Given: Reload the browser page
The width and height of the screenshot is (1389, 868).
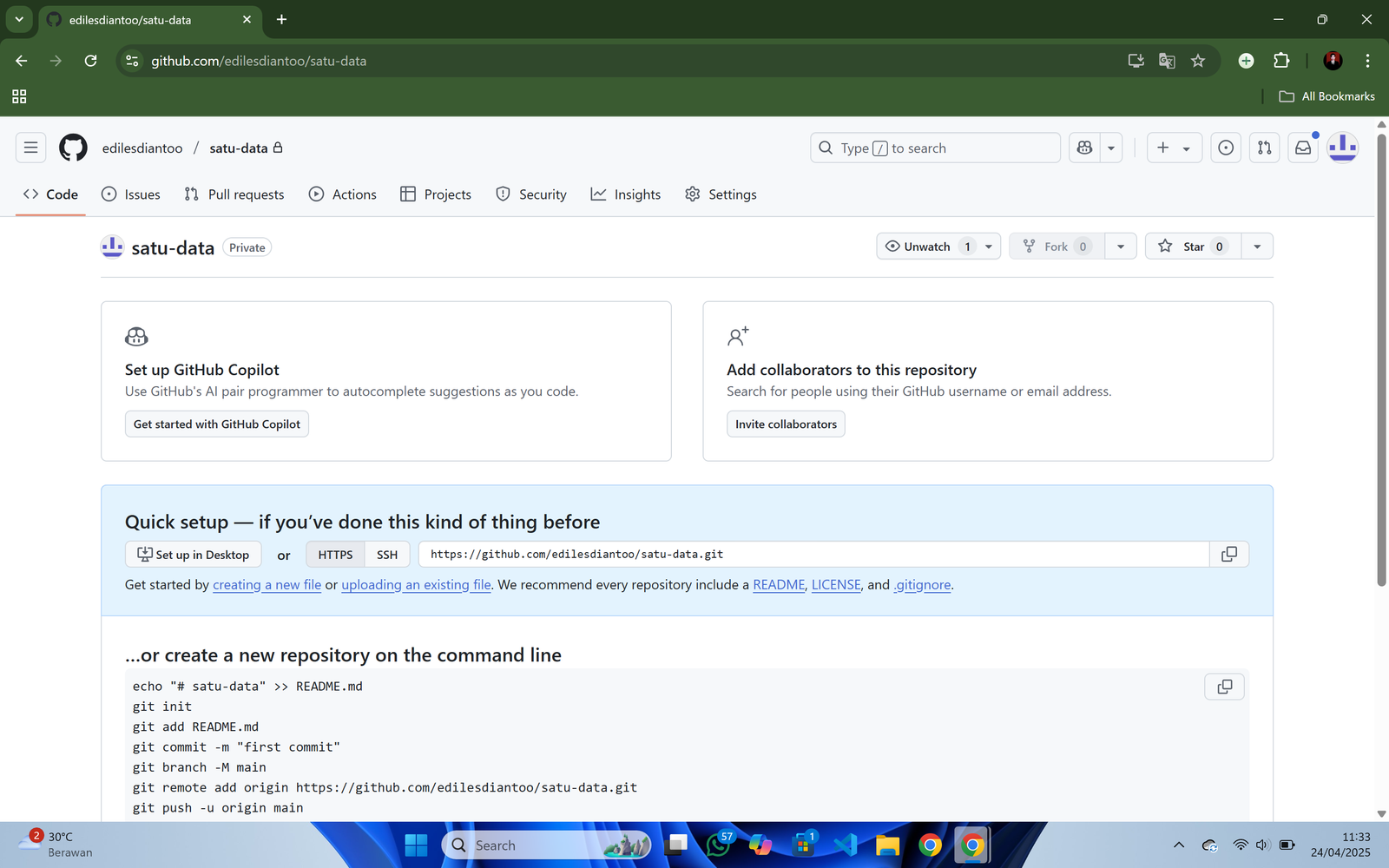Looking at the screenshot, I should pos(90,61).
